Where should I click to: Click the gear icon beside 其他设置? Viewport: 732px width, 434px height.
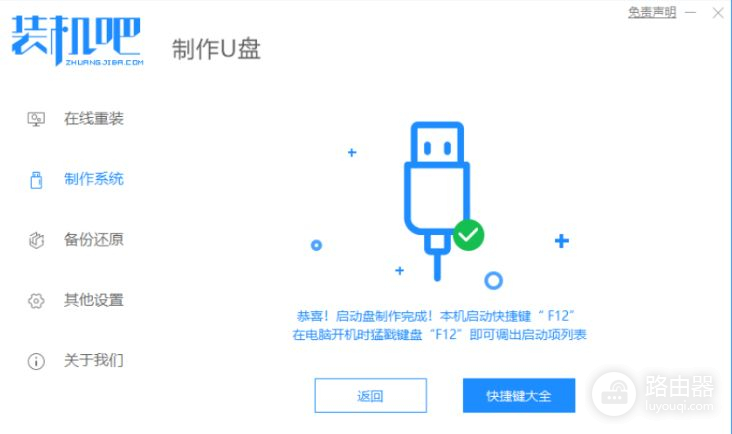[x=36, y=301]
